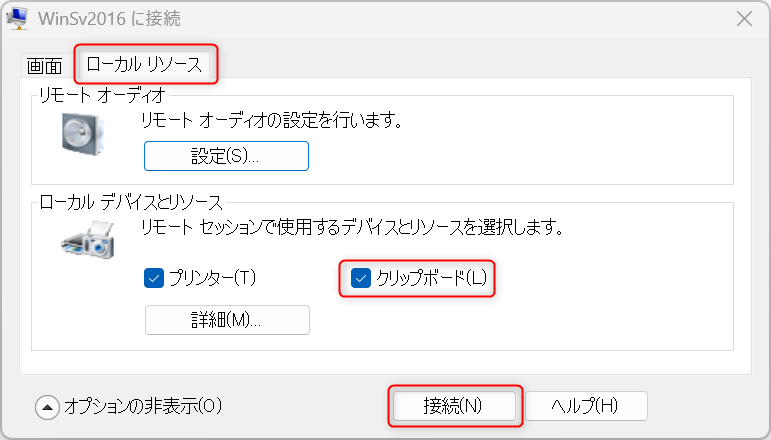Click the ローカル デバイスとリソース group heading
The image size is (771, 440).
click(x=130, y=202)
